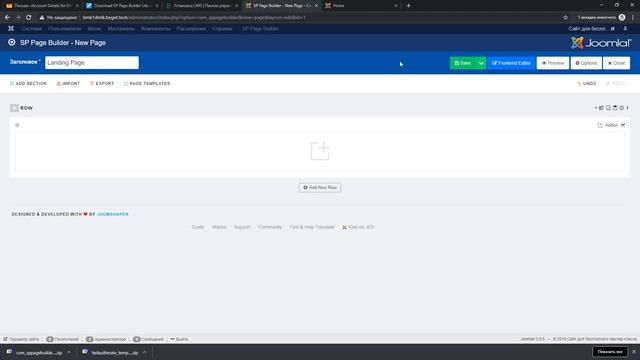The image size is (640, 360).
Task: Expand options arrow for com_sppagebuilder download
Action: (x=69, y=352)
